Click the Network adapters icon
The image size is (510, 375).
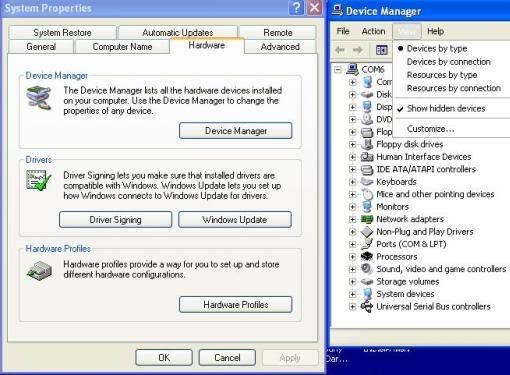367,219
